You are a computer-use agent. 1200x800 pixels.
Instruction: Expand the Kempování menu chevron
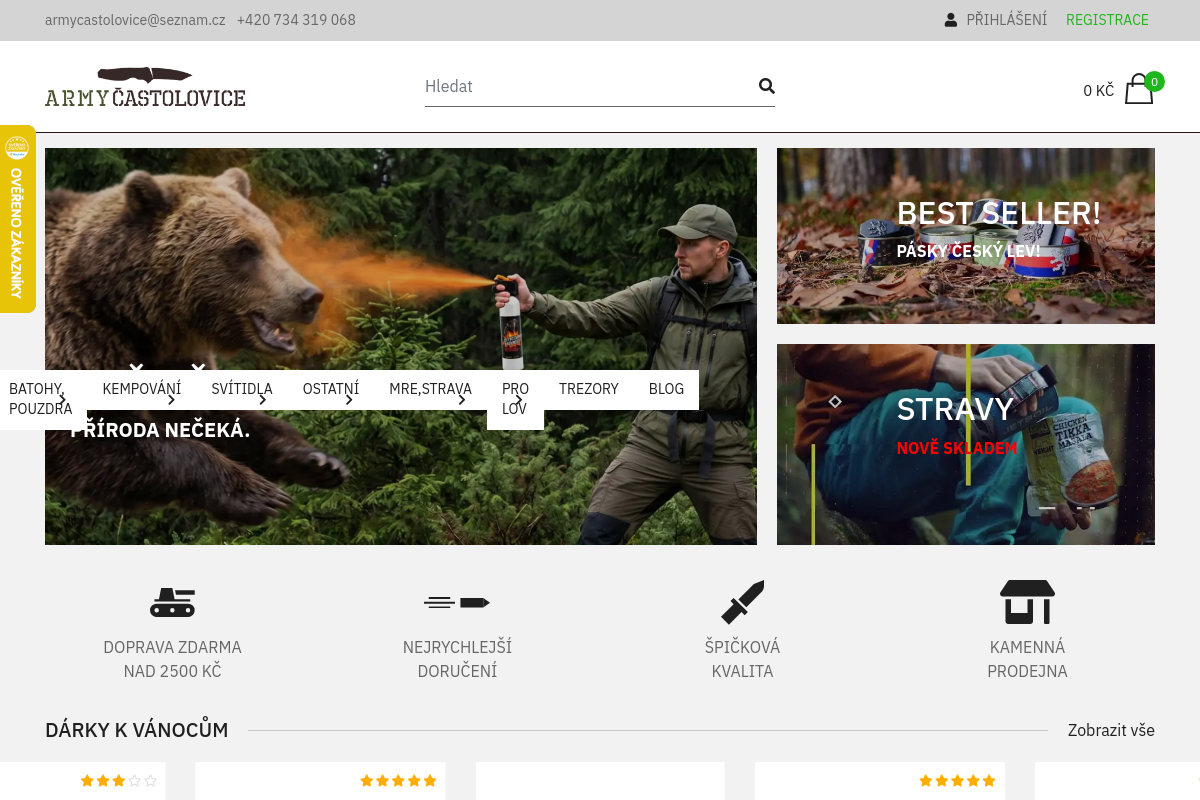click(x=171, y=400)
